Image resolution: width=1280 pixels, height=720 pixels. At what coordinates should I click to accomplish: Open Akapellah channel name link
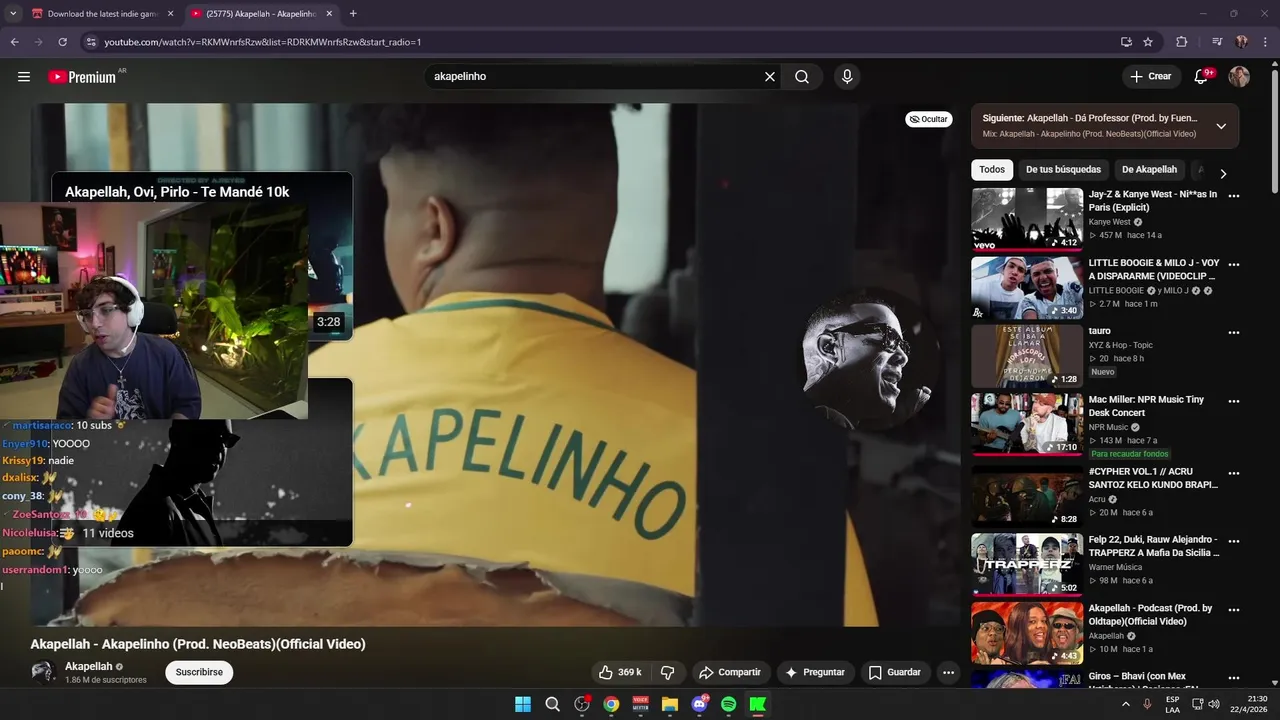pos(88,666)
